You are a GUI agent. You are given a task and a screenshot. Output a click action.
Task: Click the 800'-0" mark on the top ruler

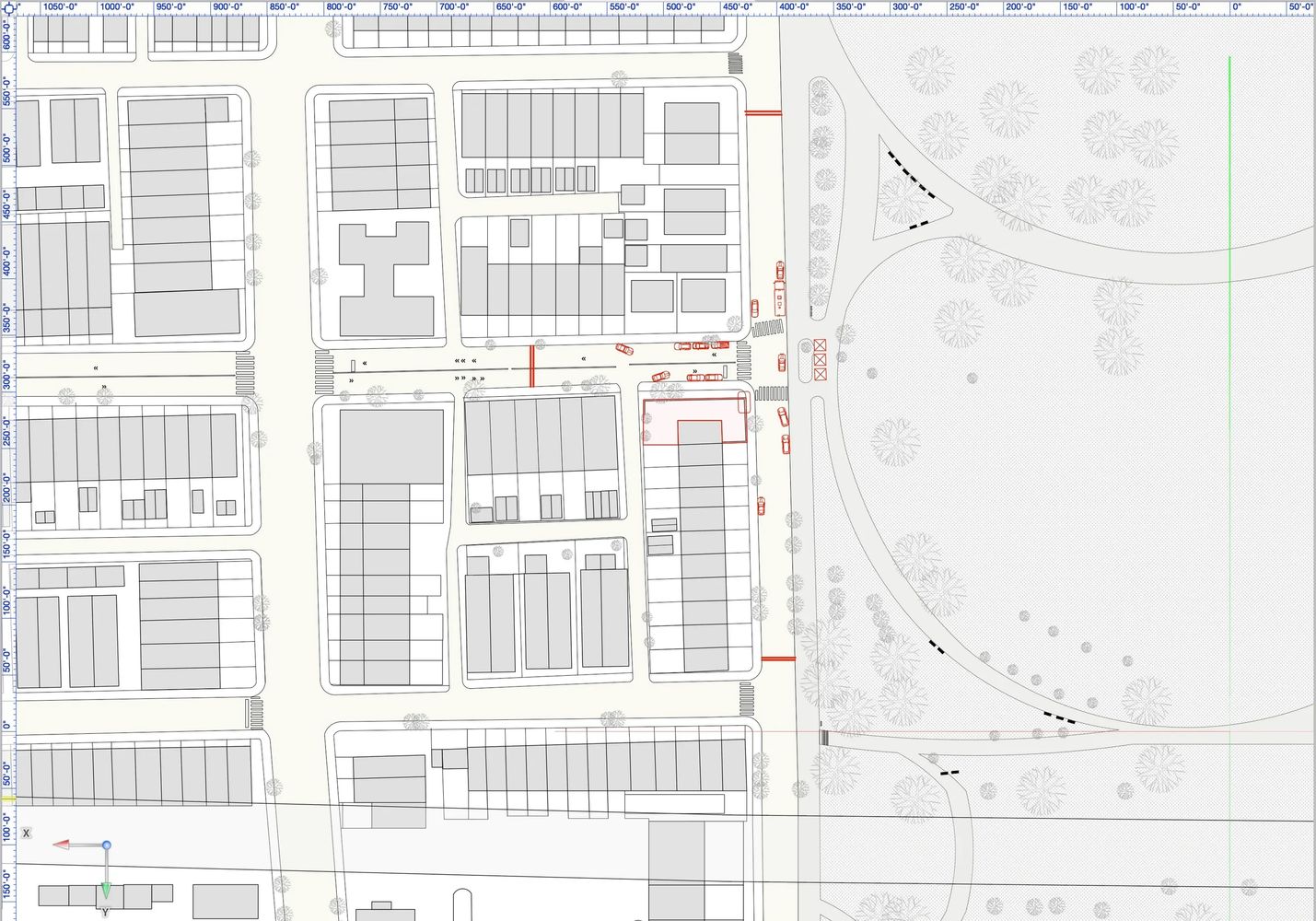tap(341, 6)
